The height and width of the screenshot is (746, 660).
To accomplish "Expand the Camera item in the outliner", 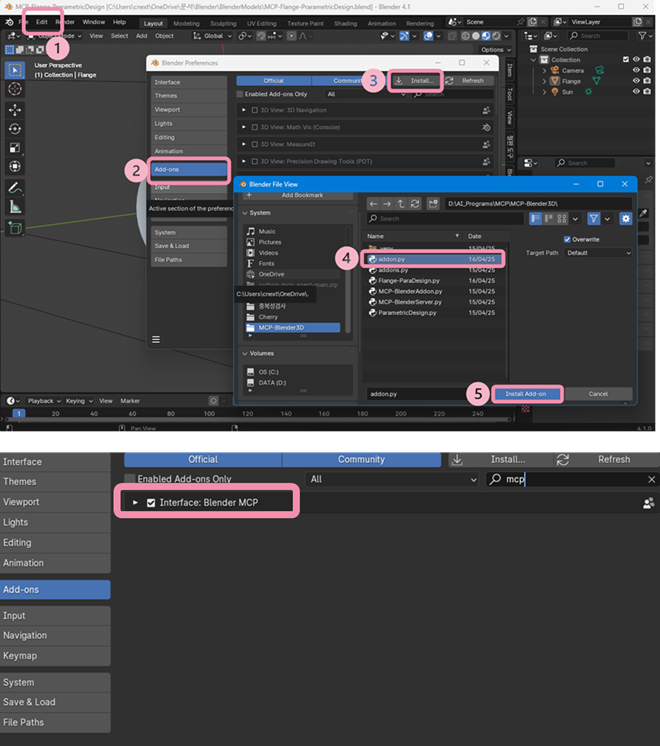I will pyautogui.click(x=545, y=70).
